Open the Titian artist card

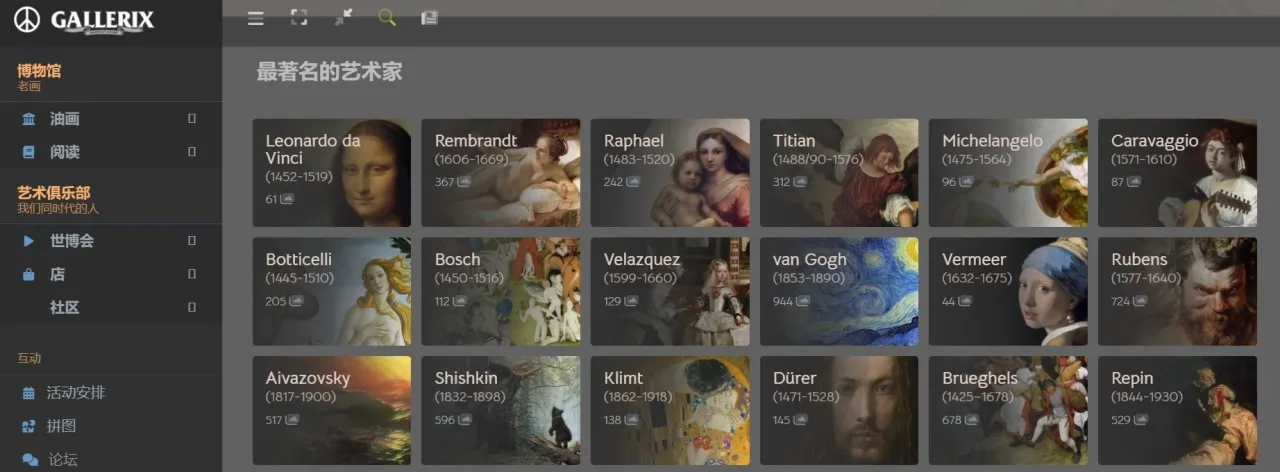tap(839, 173)
